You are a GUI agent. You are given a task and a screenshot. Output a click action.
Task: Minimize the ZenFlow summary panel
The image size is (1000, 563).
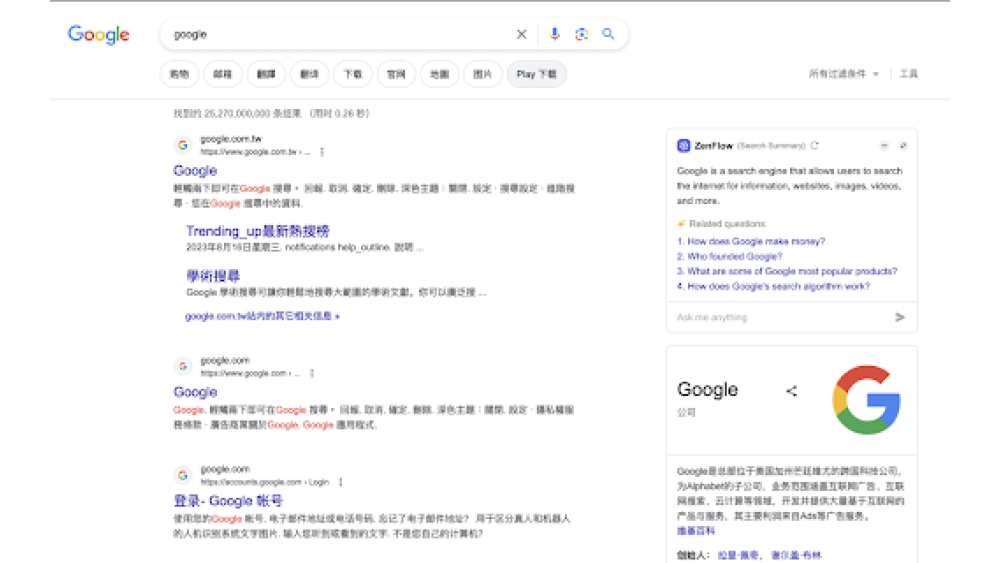884,146
